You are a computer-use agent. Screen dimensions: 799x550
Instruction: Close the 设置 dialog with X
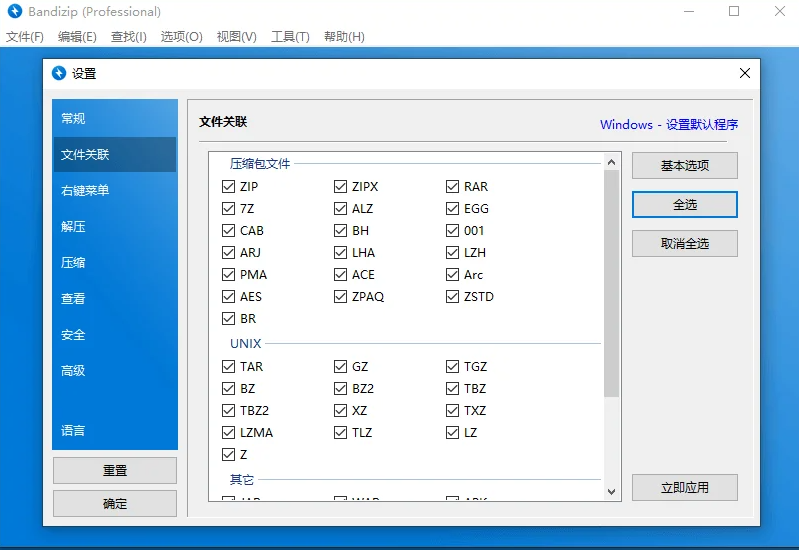pyautogui.click(x=744, y=73)
